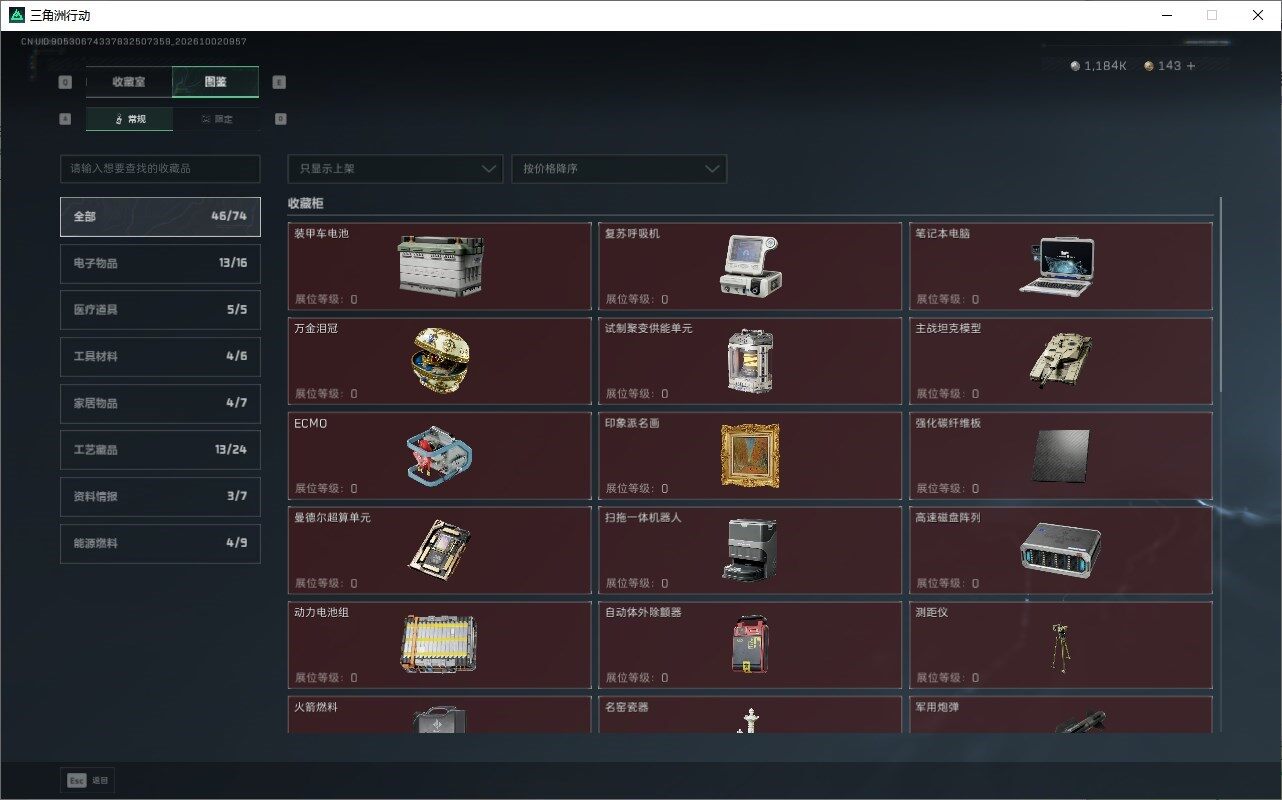Click the 测距仪 rangefinder tripod icon
1282x800 pixels.
pos(1059,646)
